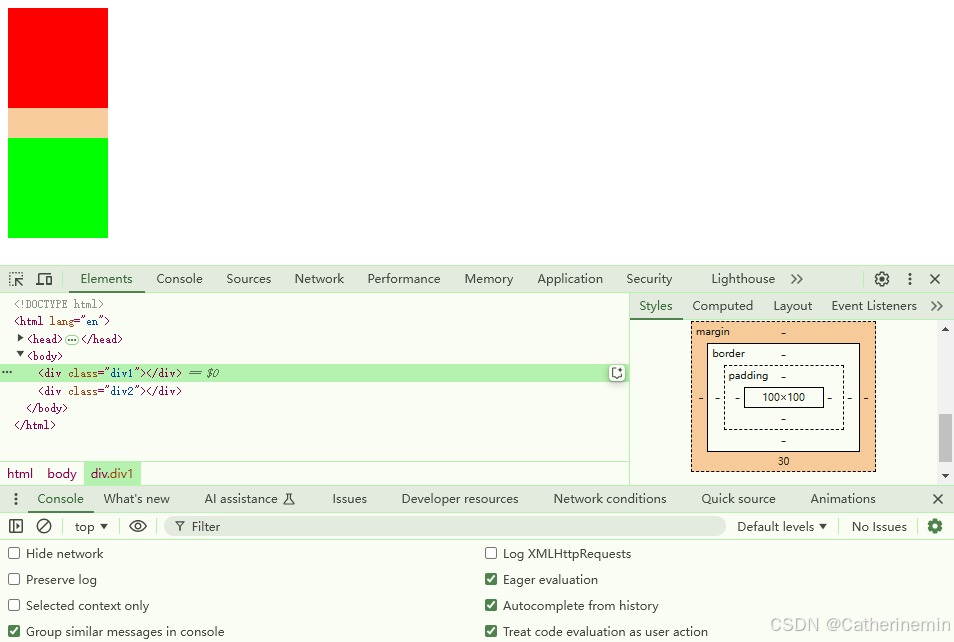Select the html lang="en" element row
The image size is (954, 642).
click(315, 321)
